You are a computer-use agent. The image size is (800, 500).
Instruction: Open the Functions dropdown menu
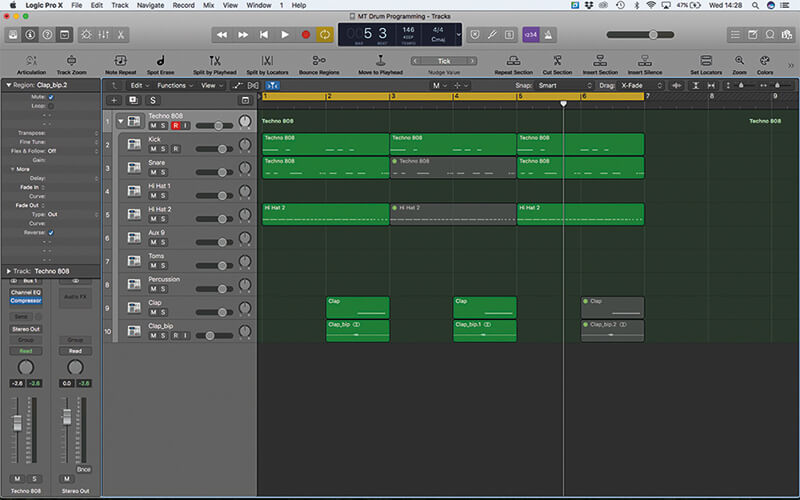click(175, 85)
